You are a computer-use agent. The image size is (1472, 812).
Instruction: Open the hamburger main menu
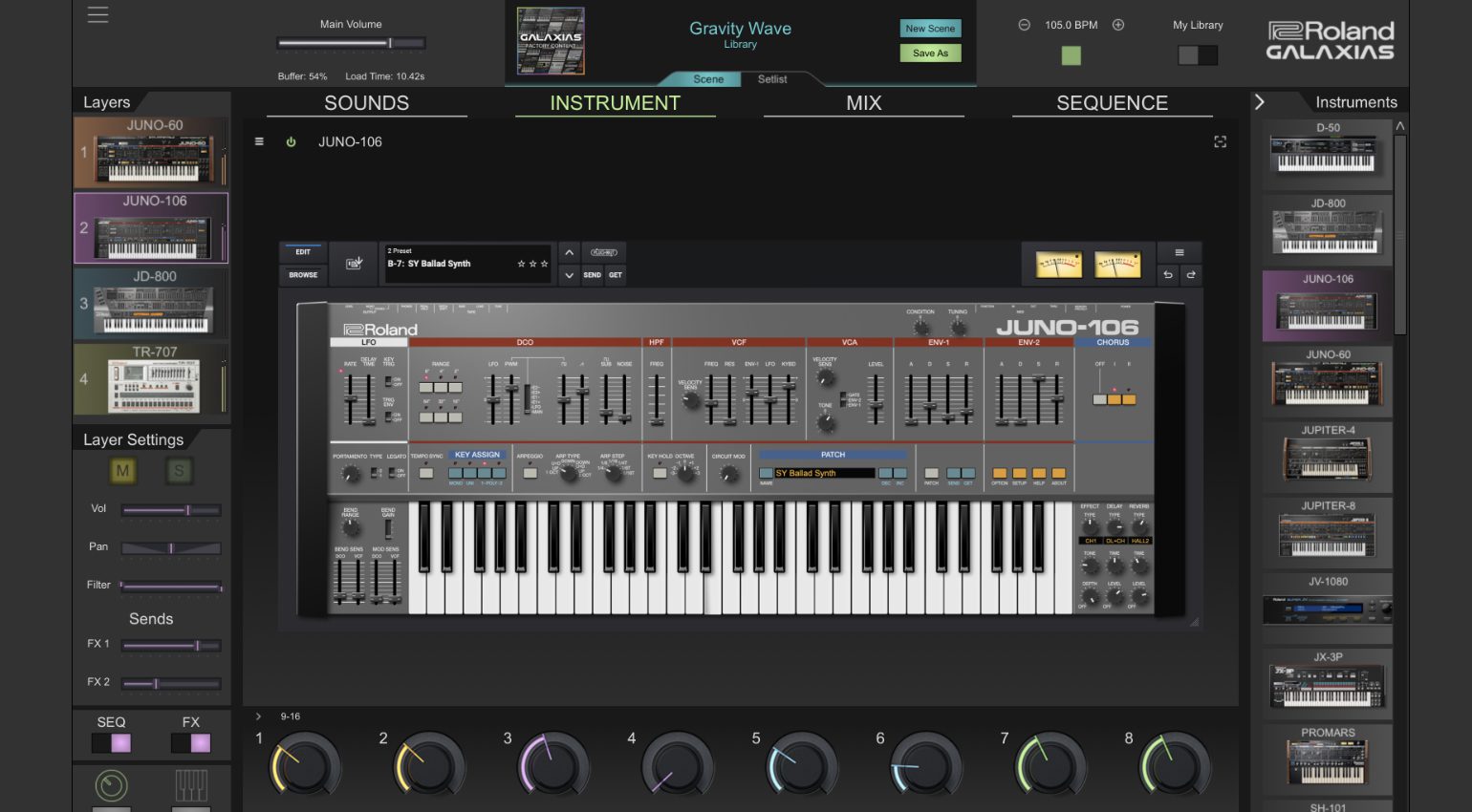pyautogui.click(x=97, y=15)
